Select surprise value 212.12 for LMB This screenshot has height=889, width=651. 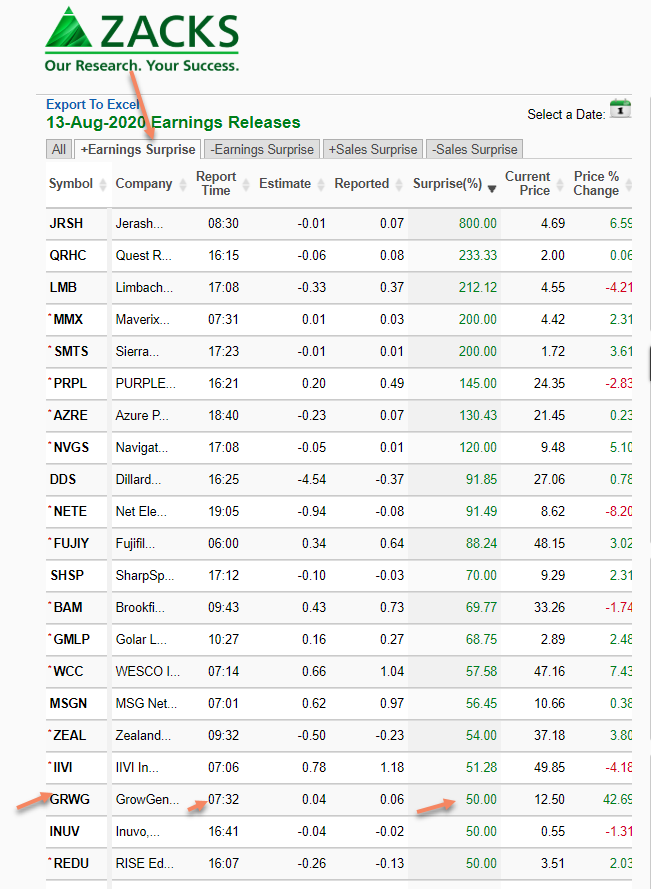point(478,287)
